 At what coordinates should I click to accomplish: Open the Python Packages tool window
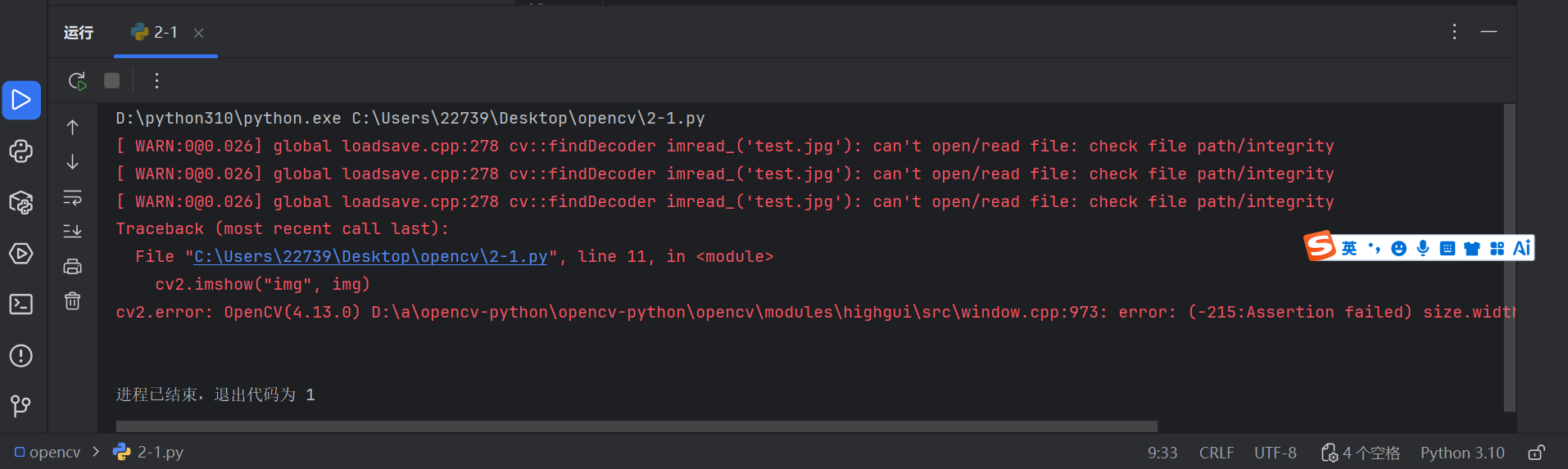(x=21, y=202)
